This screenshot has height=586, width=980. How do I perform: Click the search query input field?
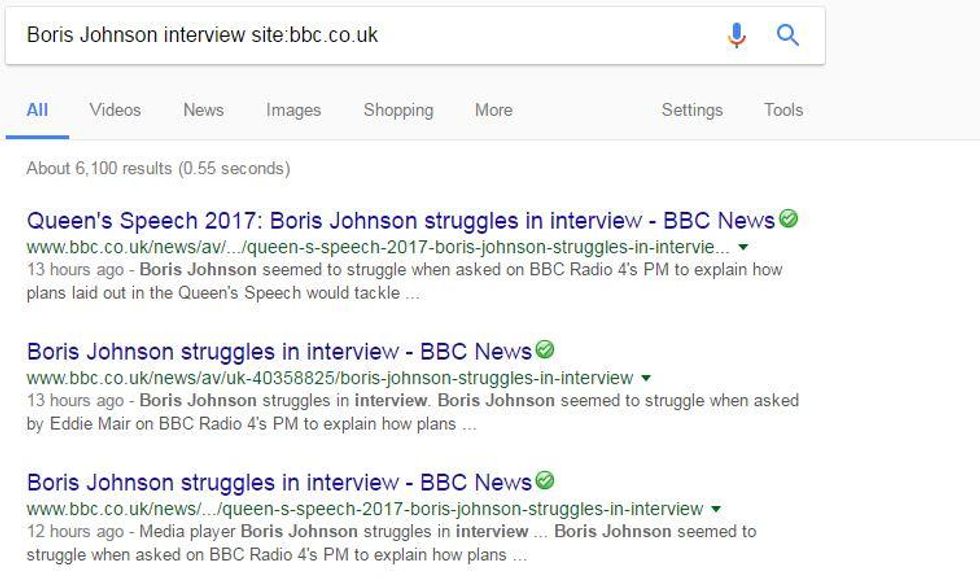coord(360,36)
